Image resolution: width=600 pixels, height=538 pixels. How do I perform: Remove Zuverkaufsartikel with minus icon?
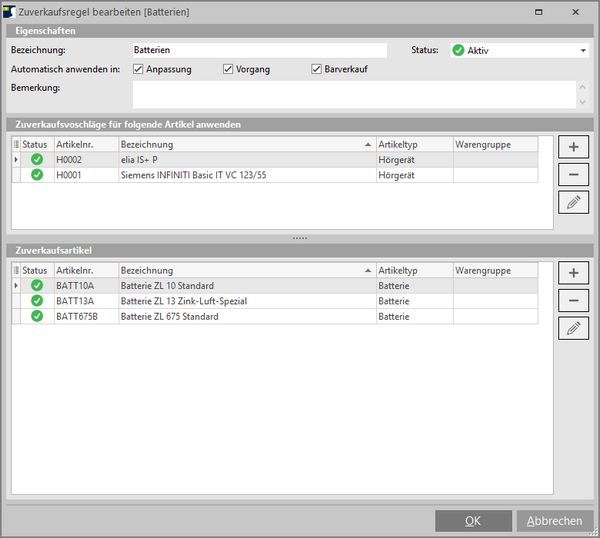(x=573, y=300)
